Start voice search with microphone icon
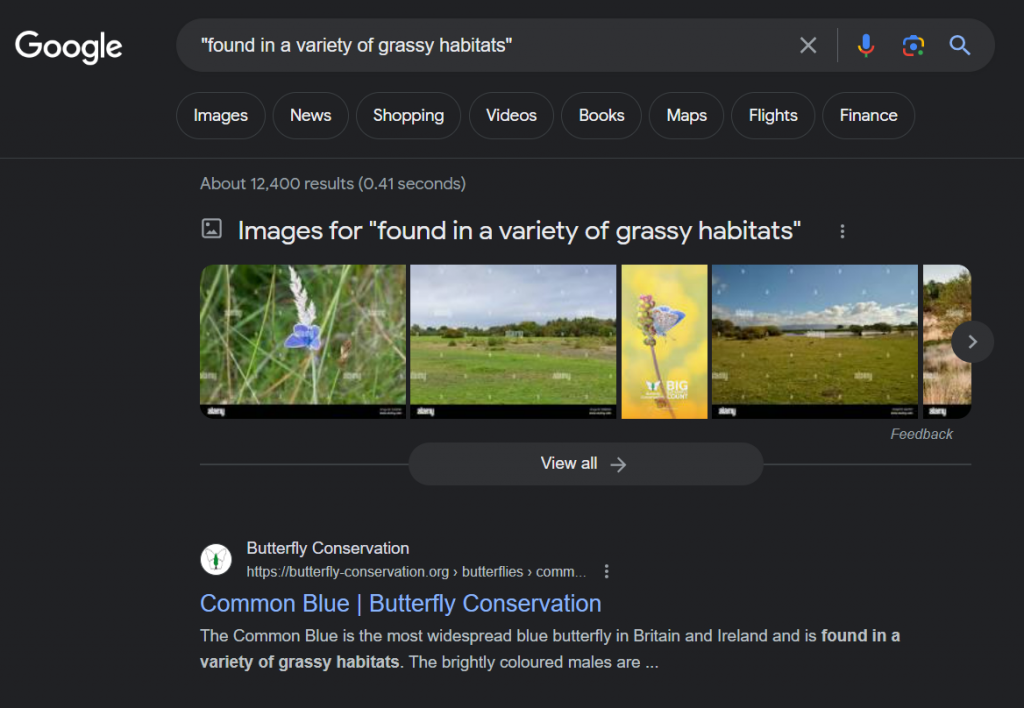This screenshot has width=1024, height=708. pos(866,45)
